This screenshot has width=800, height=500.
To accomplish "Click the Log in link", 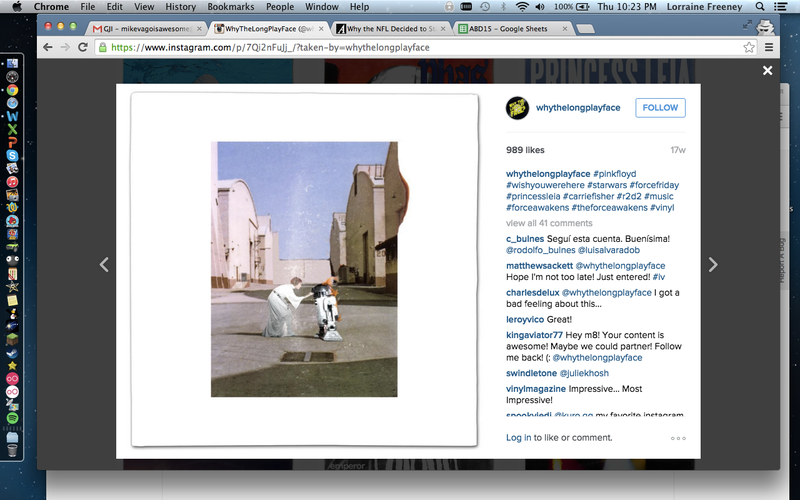I will 518,438.
